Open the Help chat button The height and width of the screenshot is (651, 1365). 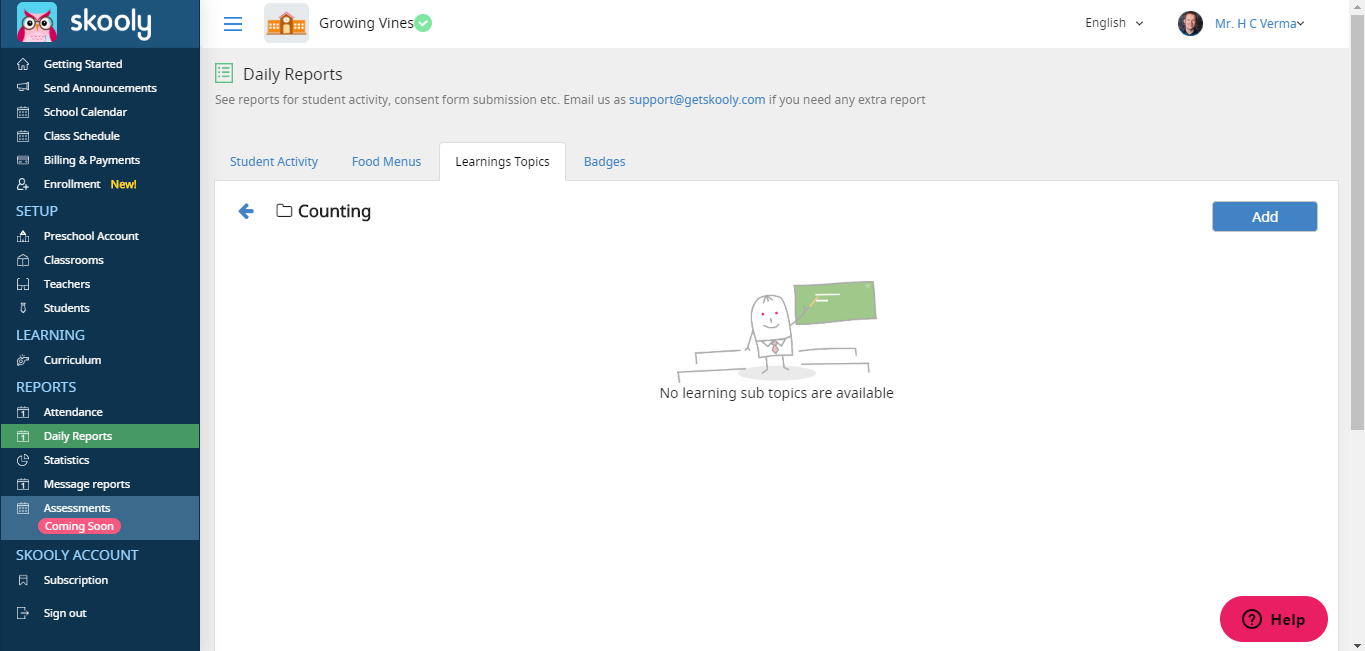1273,619
